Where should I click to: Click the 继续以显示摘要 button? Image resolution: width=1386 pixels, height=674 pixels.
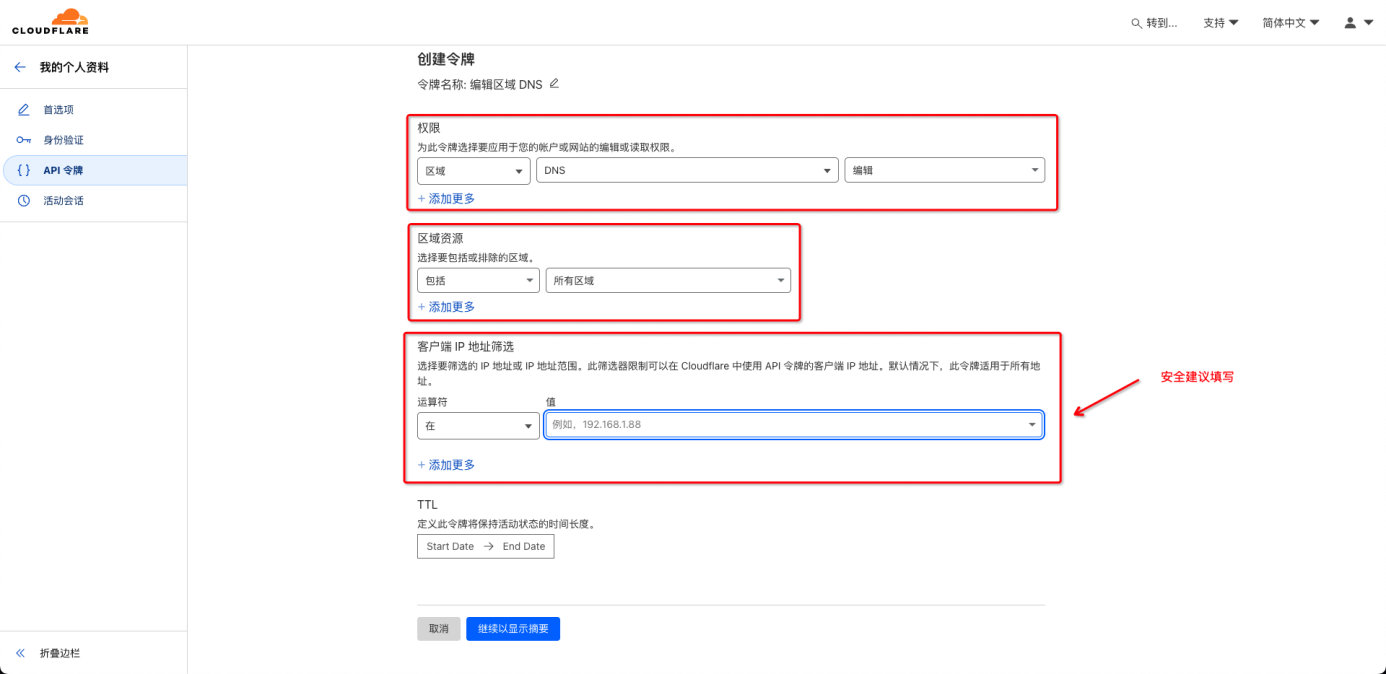[512, 628]
